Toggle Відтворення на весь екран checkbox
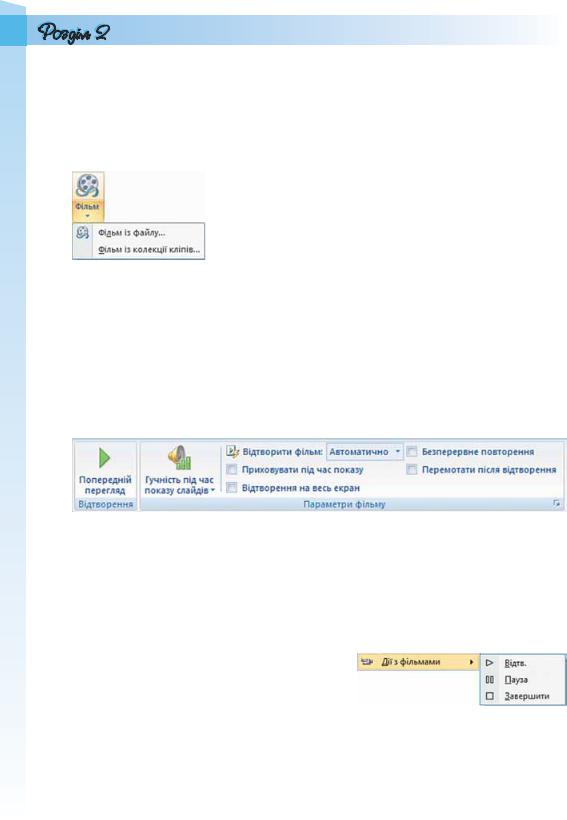567x820 pixels. (231, 488)
